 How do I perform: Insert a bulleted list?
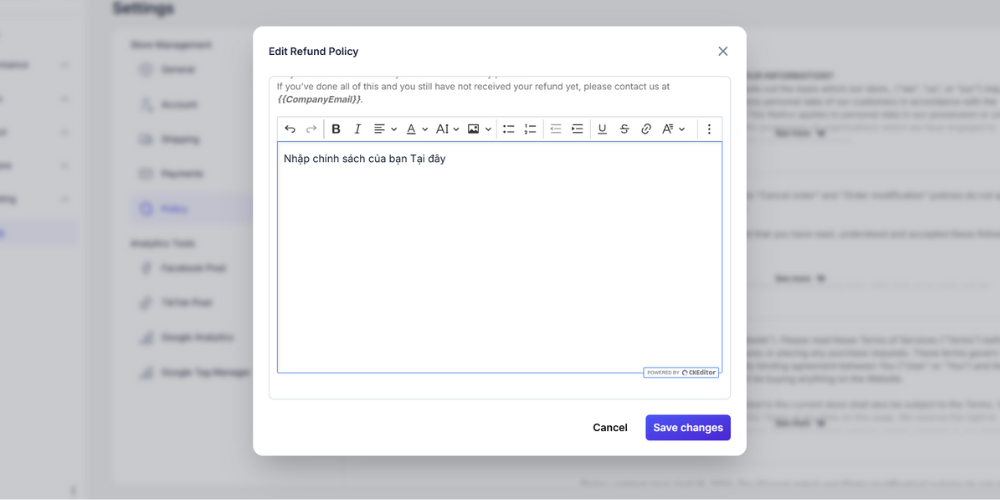pos(508,129)
